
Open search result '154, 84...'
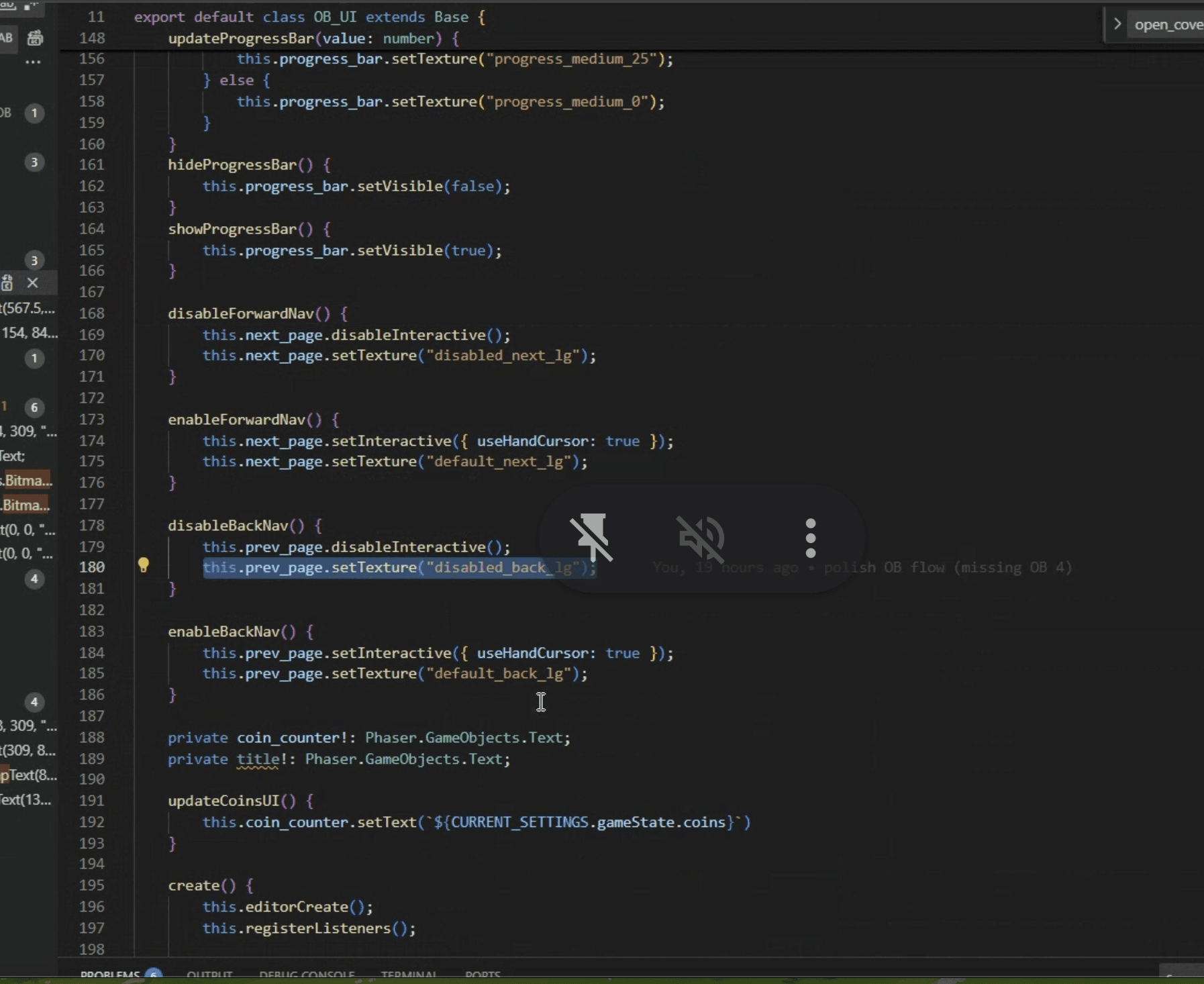click(x=30, y=332)
